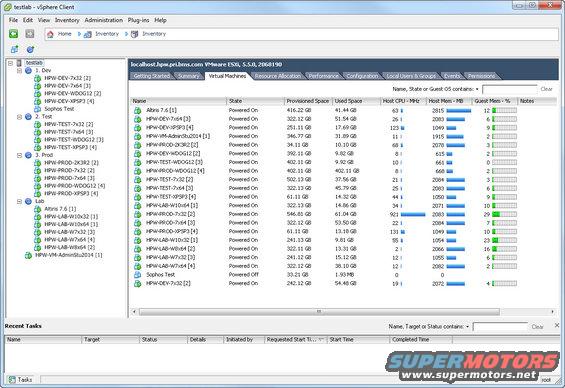Open the Inventory menu
The height and width of the screenshot is (388, 565).
tap(67, 20)
